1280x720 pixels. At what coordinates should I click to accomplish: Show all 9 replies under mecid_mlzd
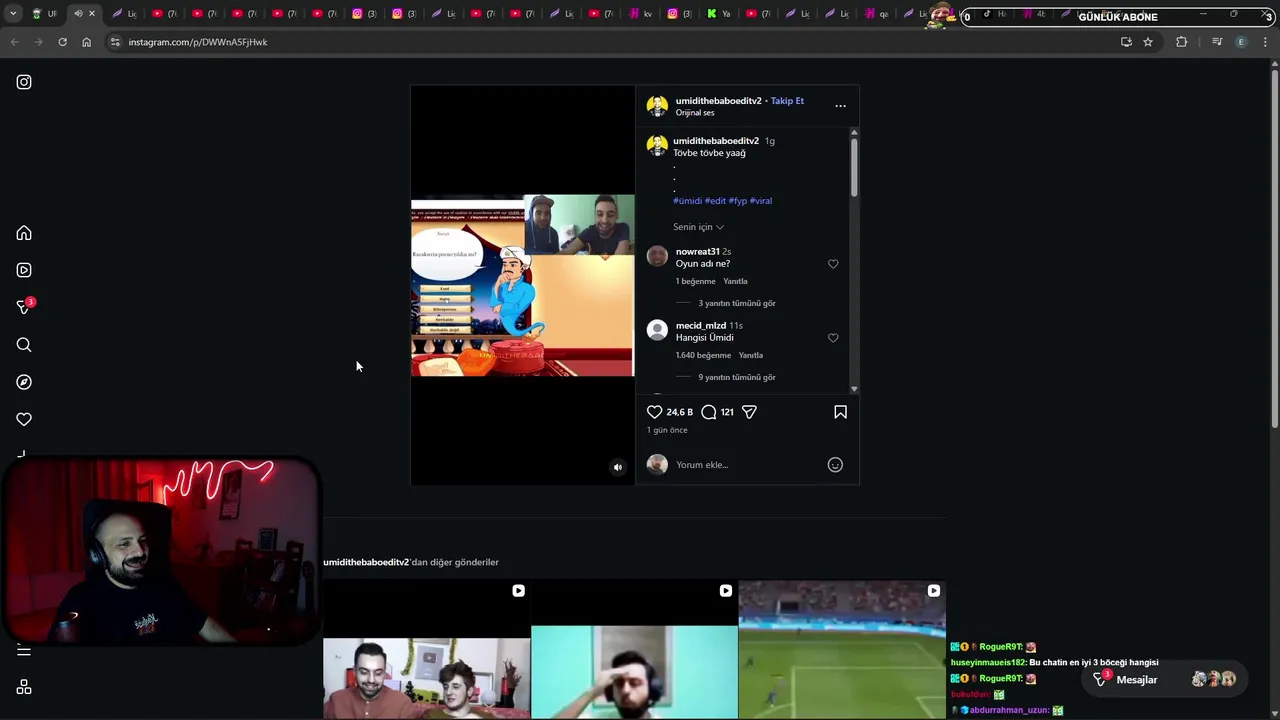(x=737, y=377)
